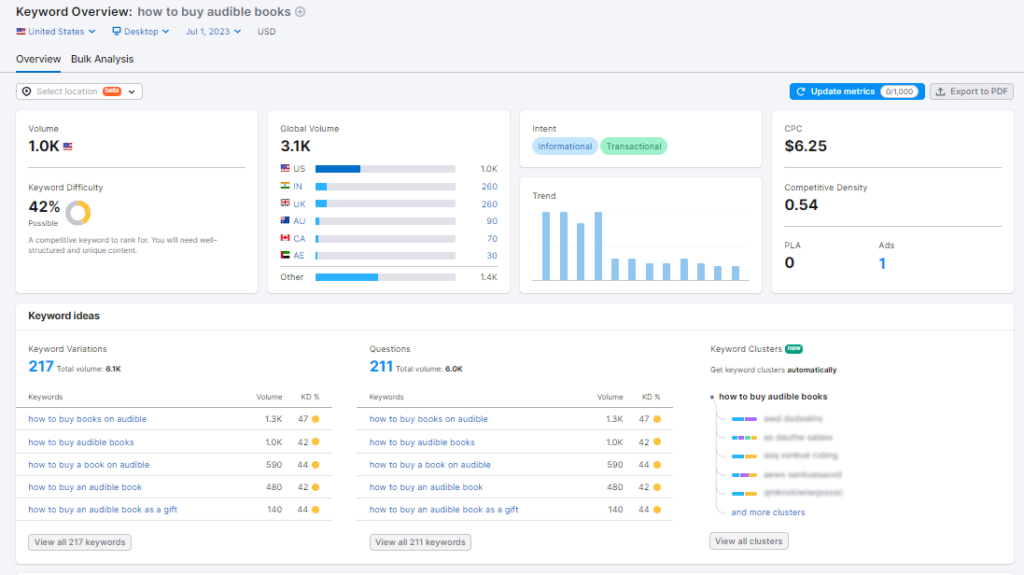
Task: Click 'and more clusters' link
Action: click(767, 512)
